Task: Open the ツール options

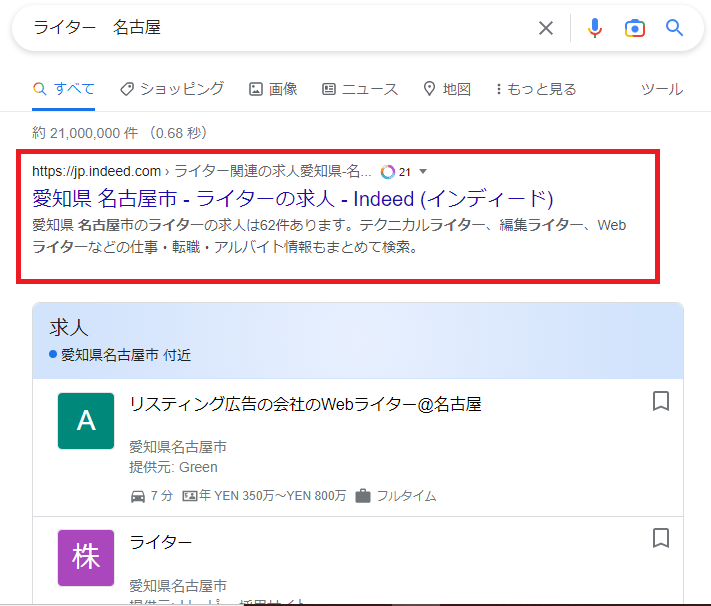Action: click(662, 89)
